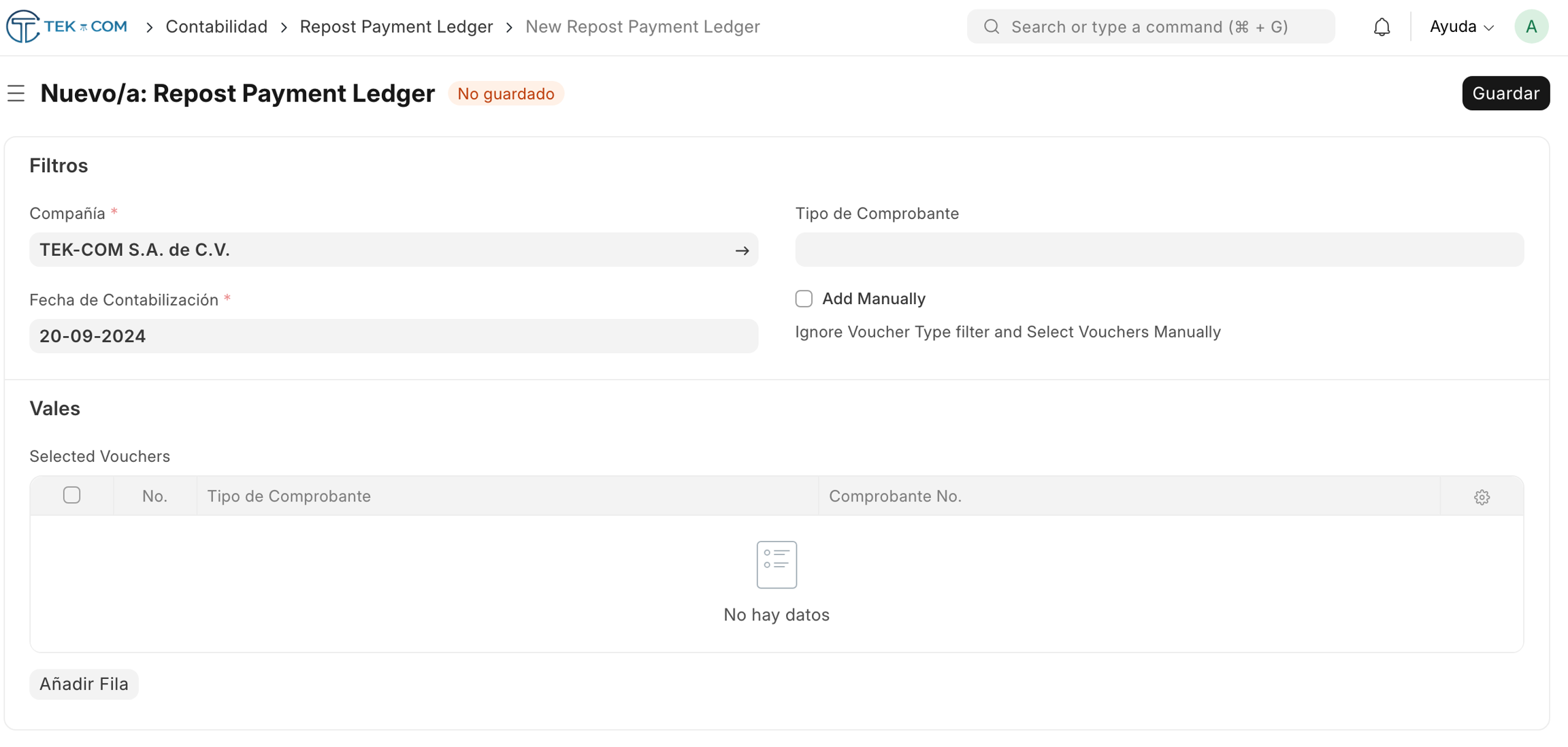Click the arrow icon in Compañía field
The image size is (1568, 747).
click(742, 250)
